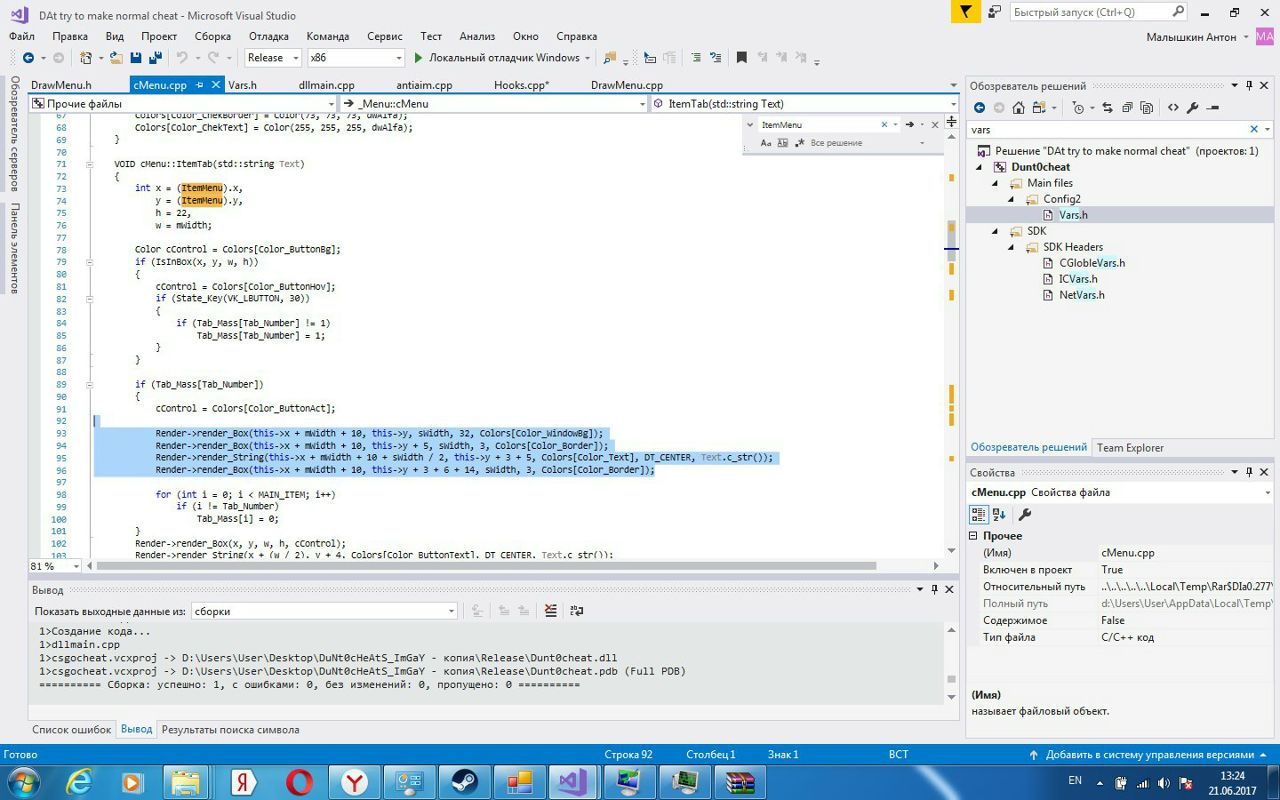The width and height of the screenshot is (1280, 800).
Task: Clear all output icon in Output panel
Action: (x=550, y=611)
